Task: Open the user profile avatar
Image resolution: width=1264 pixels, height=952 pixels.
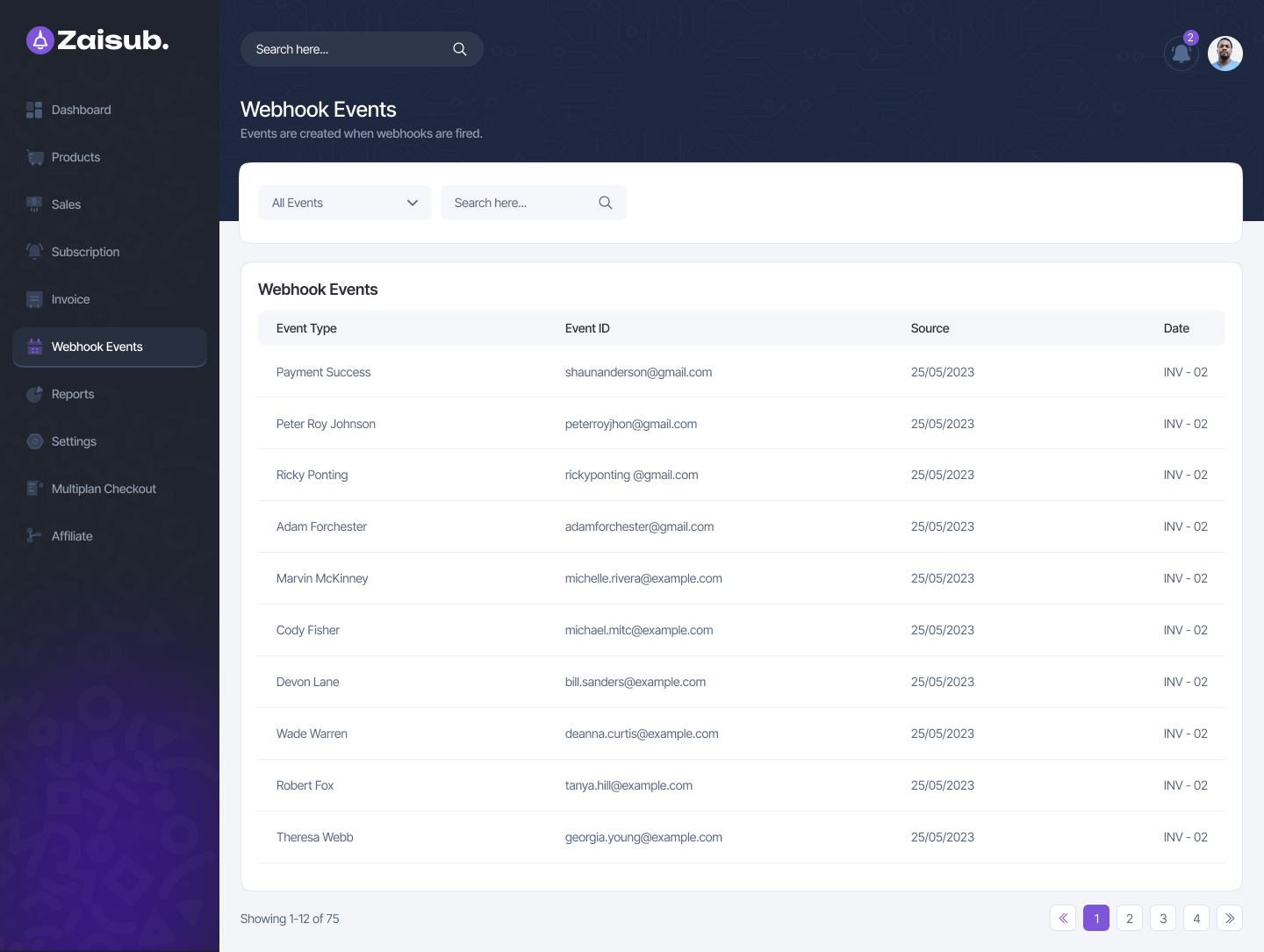Action: pos(1224,54)
